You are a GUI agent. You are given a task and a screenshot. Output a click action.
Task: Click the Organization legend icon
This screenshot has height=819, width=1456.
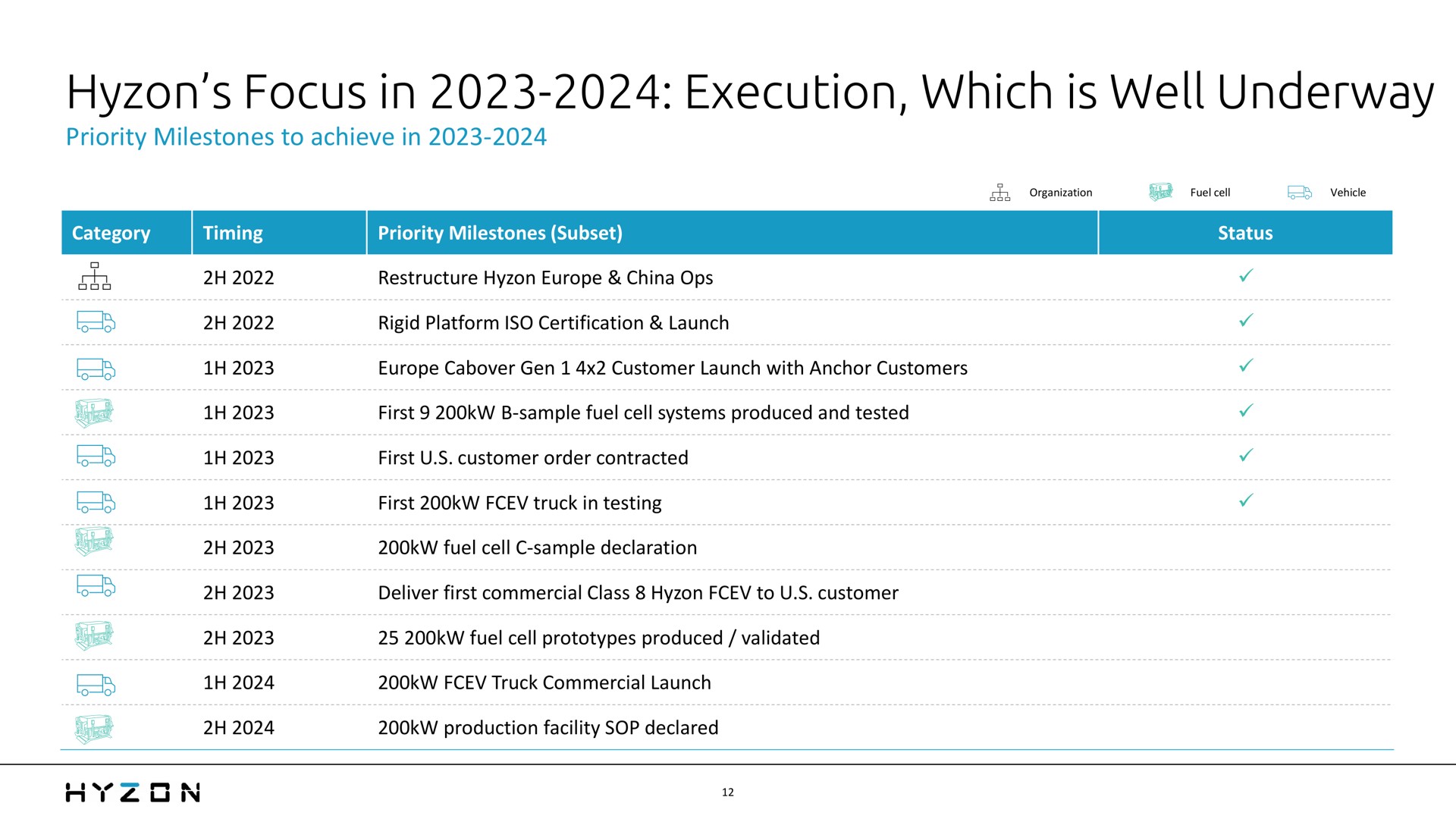[999, 193]
